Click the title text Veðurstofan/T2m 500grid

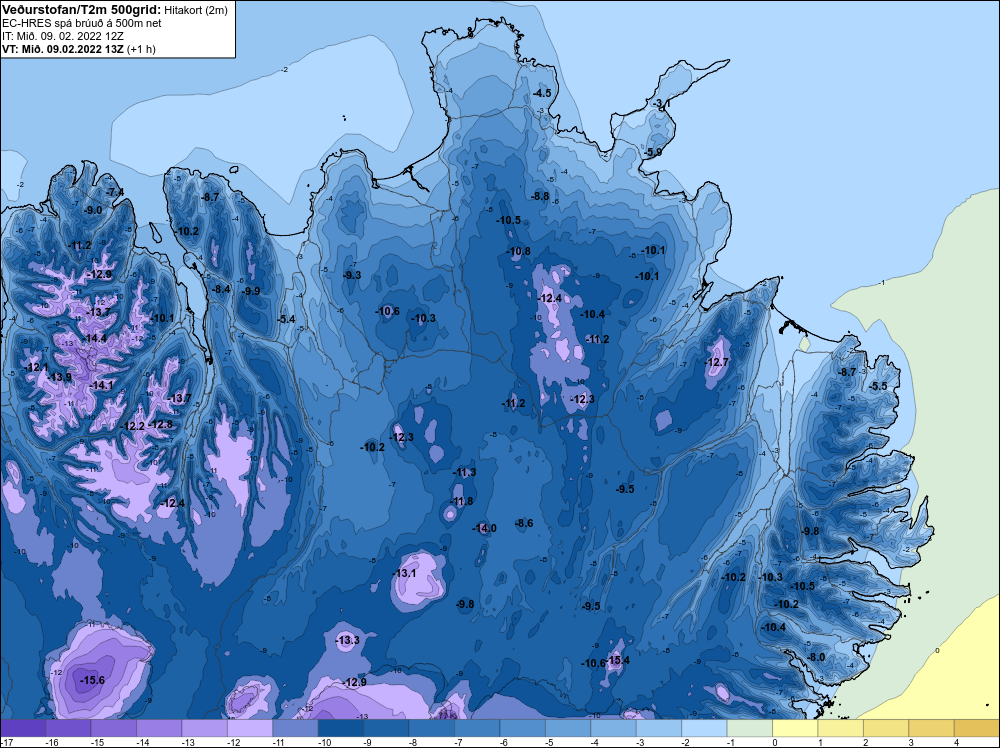pyautogui.click(x=82, y=10)
